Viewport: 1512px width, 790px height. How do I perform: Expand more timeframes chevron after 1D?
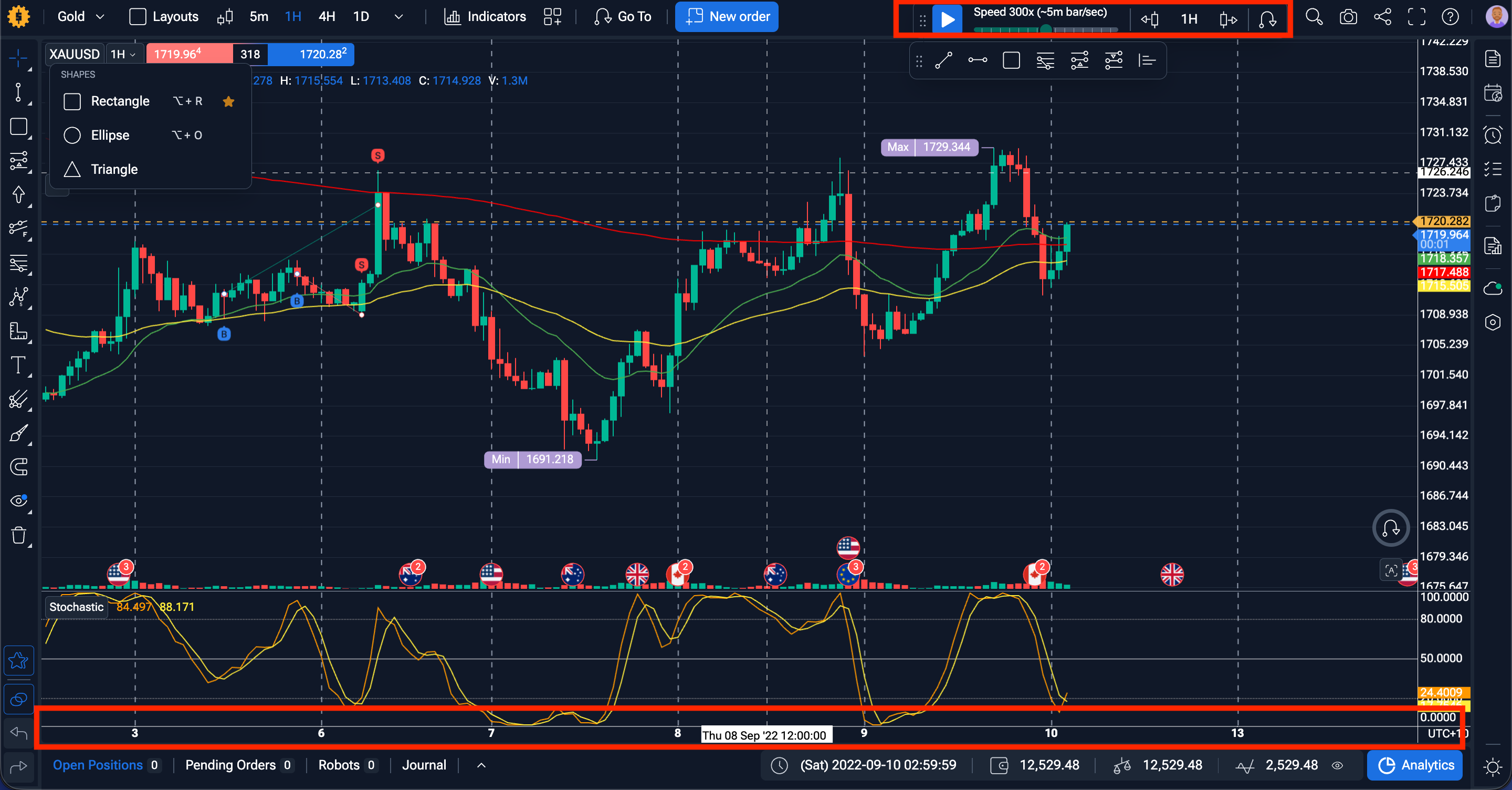point(398,16)
